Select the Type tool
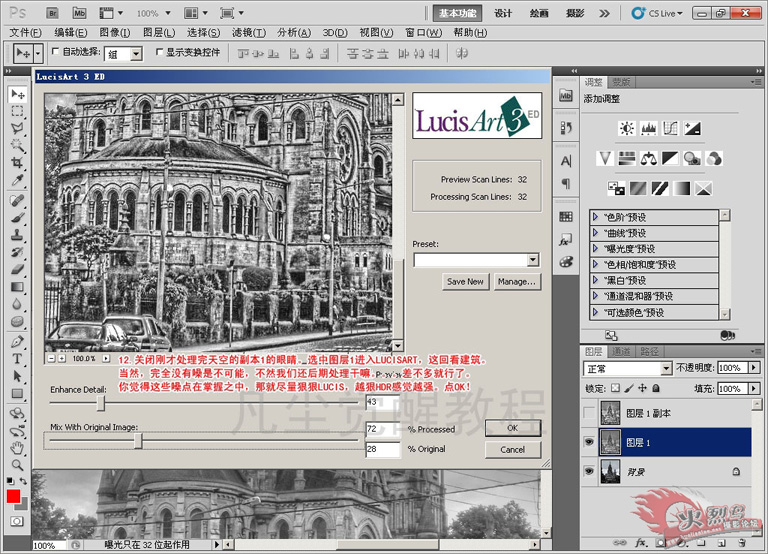 click(18, 359)
